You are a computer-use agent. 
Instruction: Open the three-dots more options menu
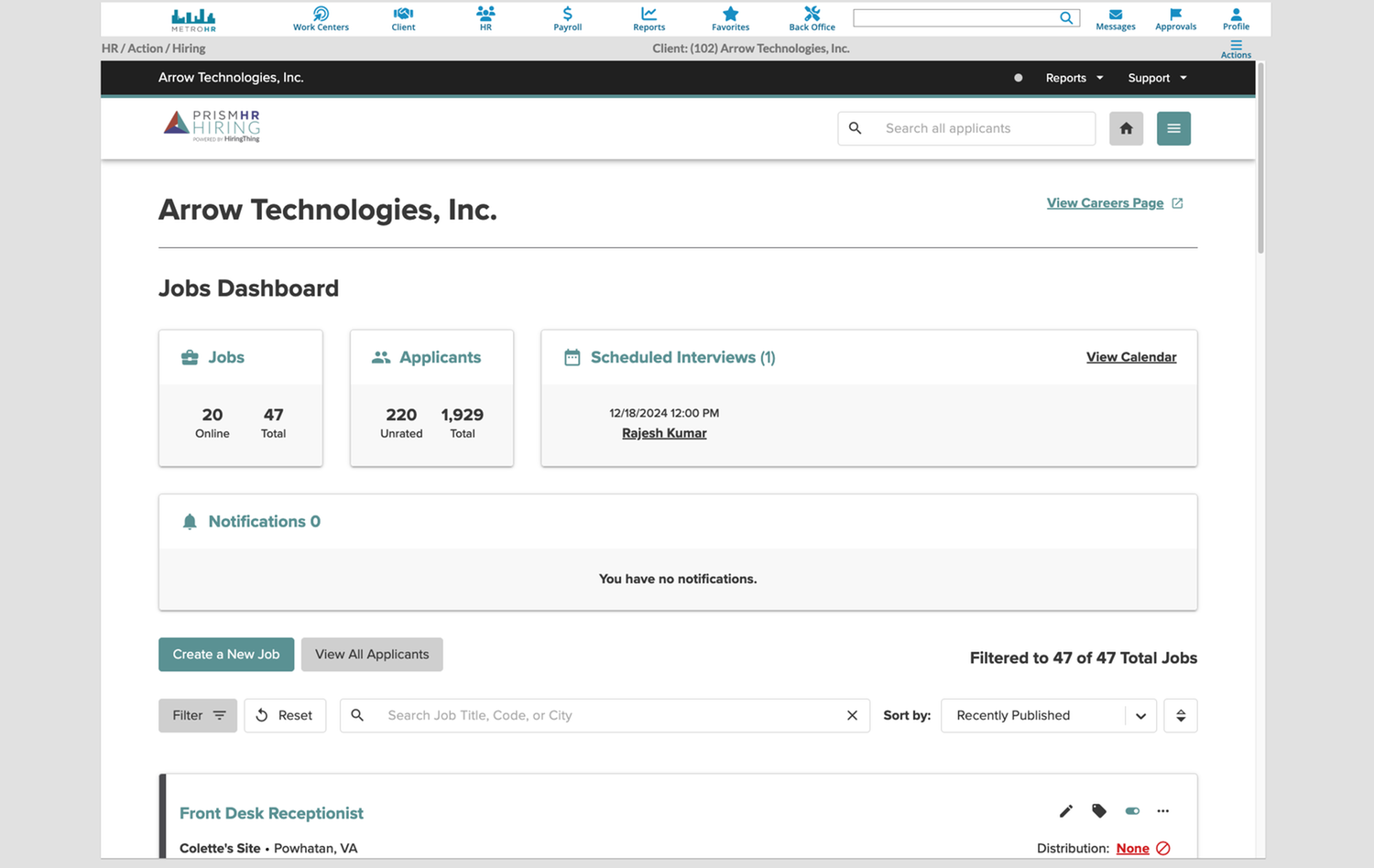click(x=1162, y=811)
